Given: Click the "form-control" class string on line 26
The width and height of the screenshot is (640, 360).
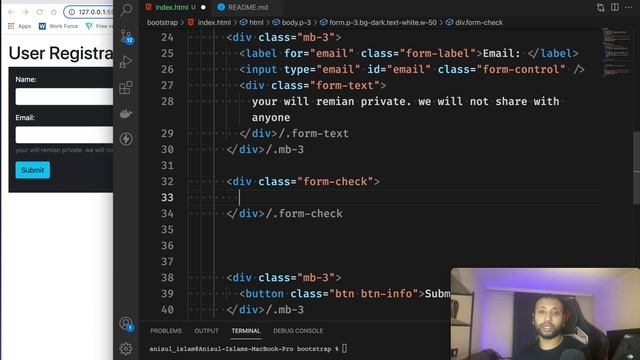Looking at the screenshot, I should pyautogui.click(x=521, y=69).
